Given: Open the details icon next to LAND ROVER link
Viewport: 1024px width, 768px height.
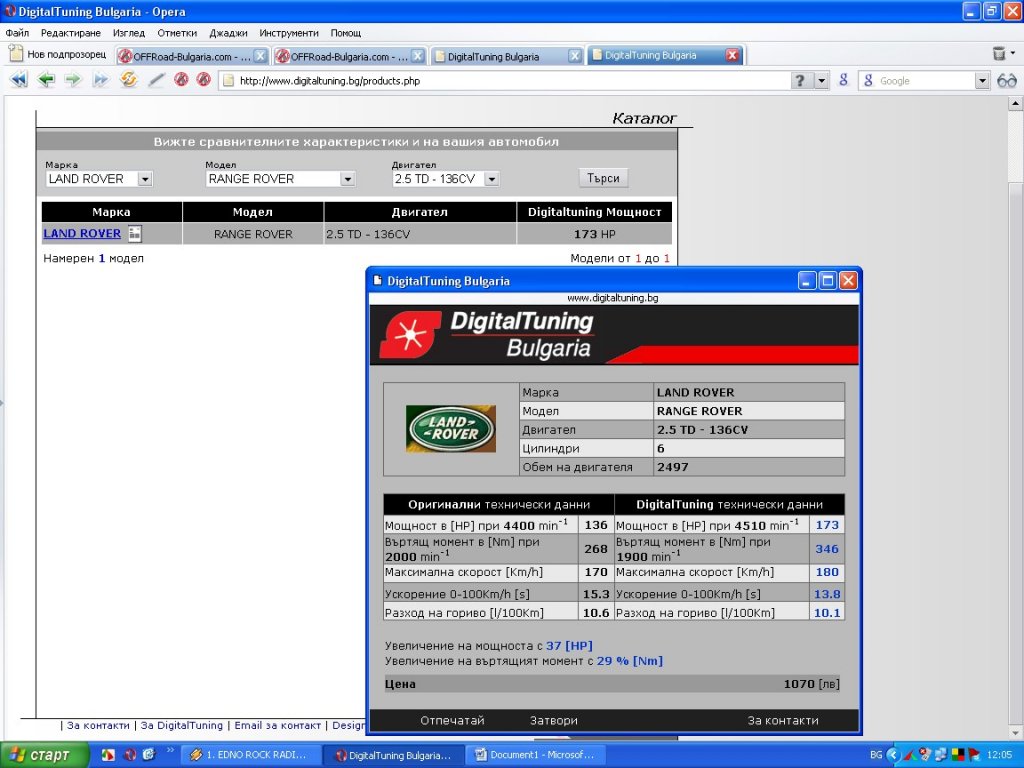Looking at the screenshot, I should tap(135, 233).
